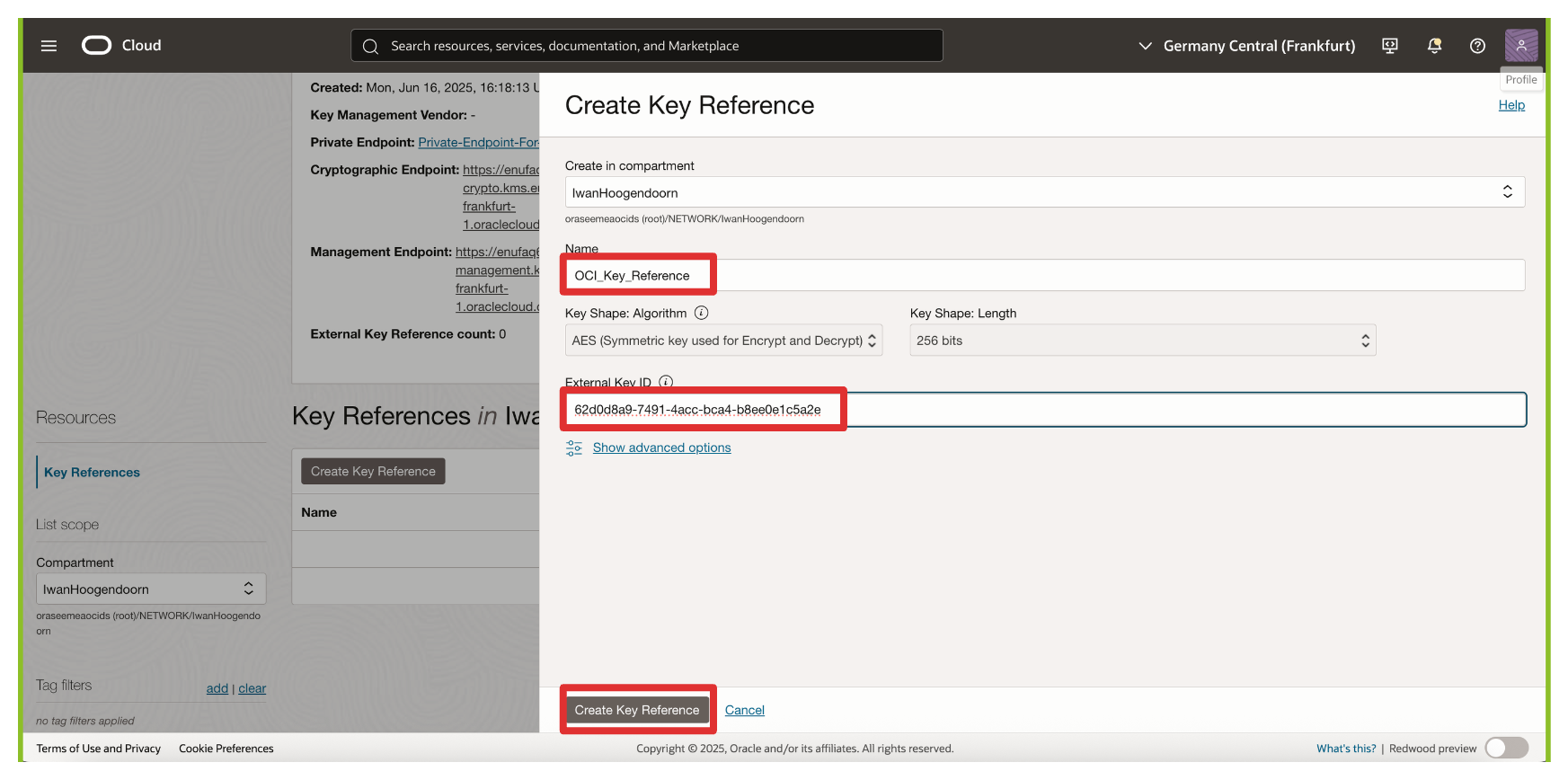This screenshot has height=780, width=1568.
Task: Expand the Create in compartment dropdown
Action: (1044, 192)
